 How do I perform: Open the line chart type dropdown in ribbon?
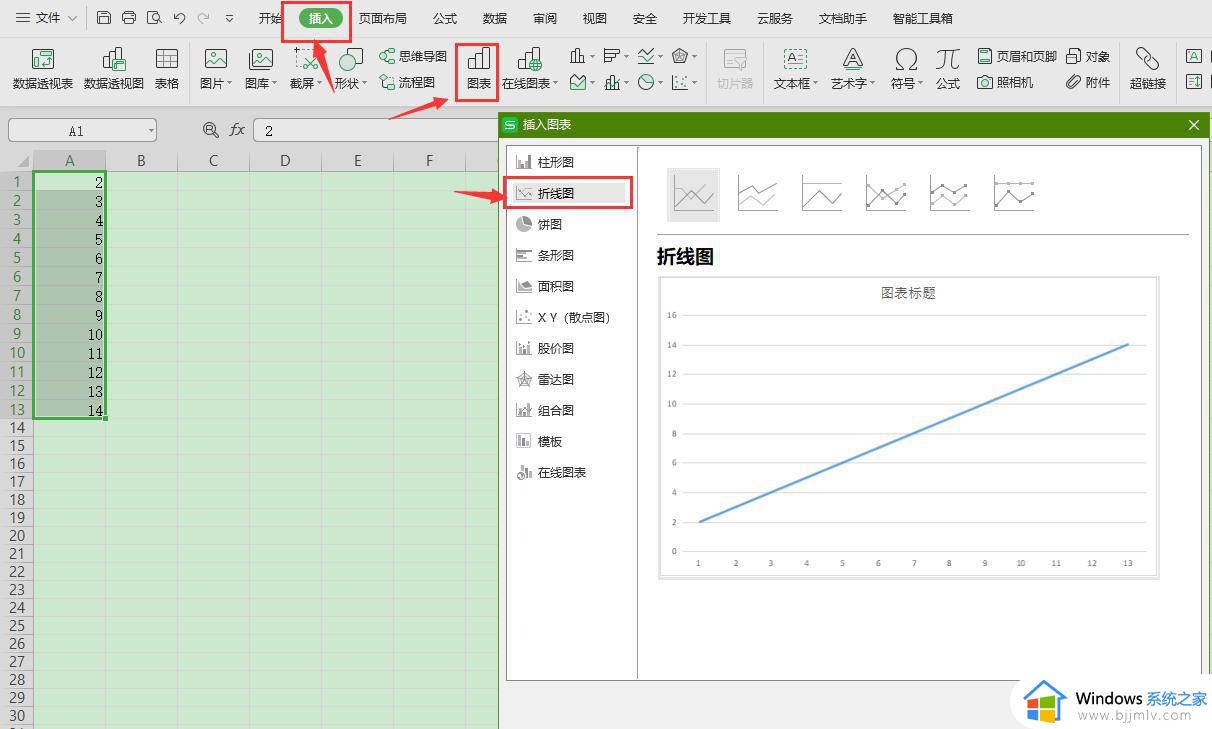[651, 56]
